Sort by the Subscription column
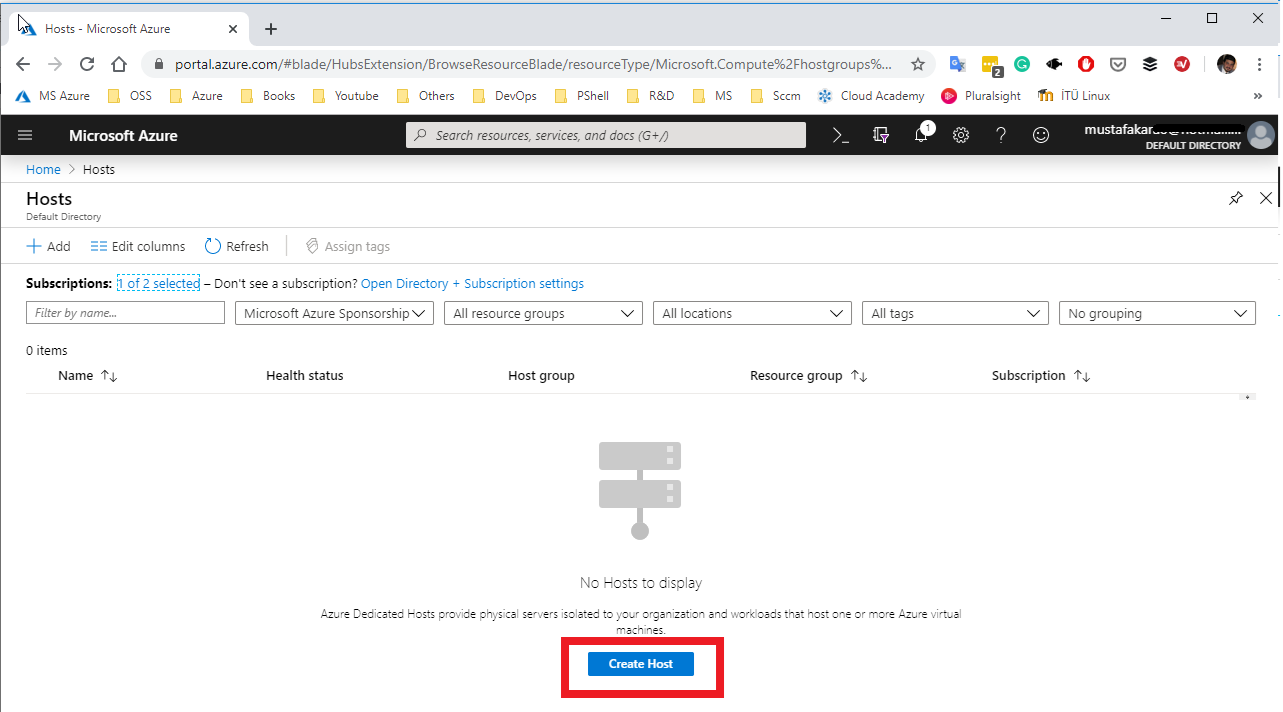 tap(1041, 376)
